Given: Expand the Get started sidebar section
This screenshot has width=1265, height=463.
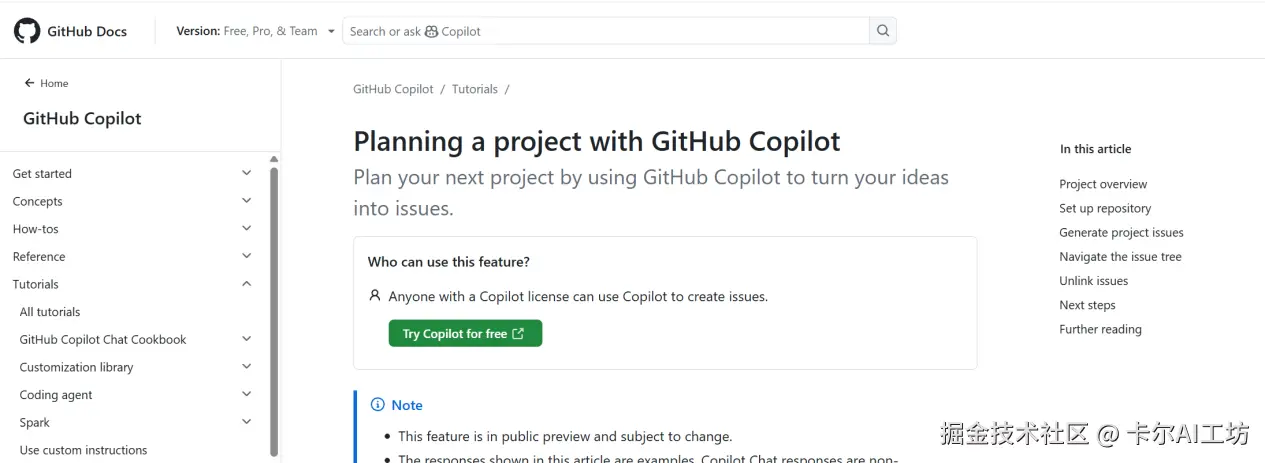Looking at the screenshot, I should (x=247, y=173).
